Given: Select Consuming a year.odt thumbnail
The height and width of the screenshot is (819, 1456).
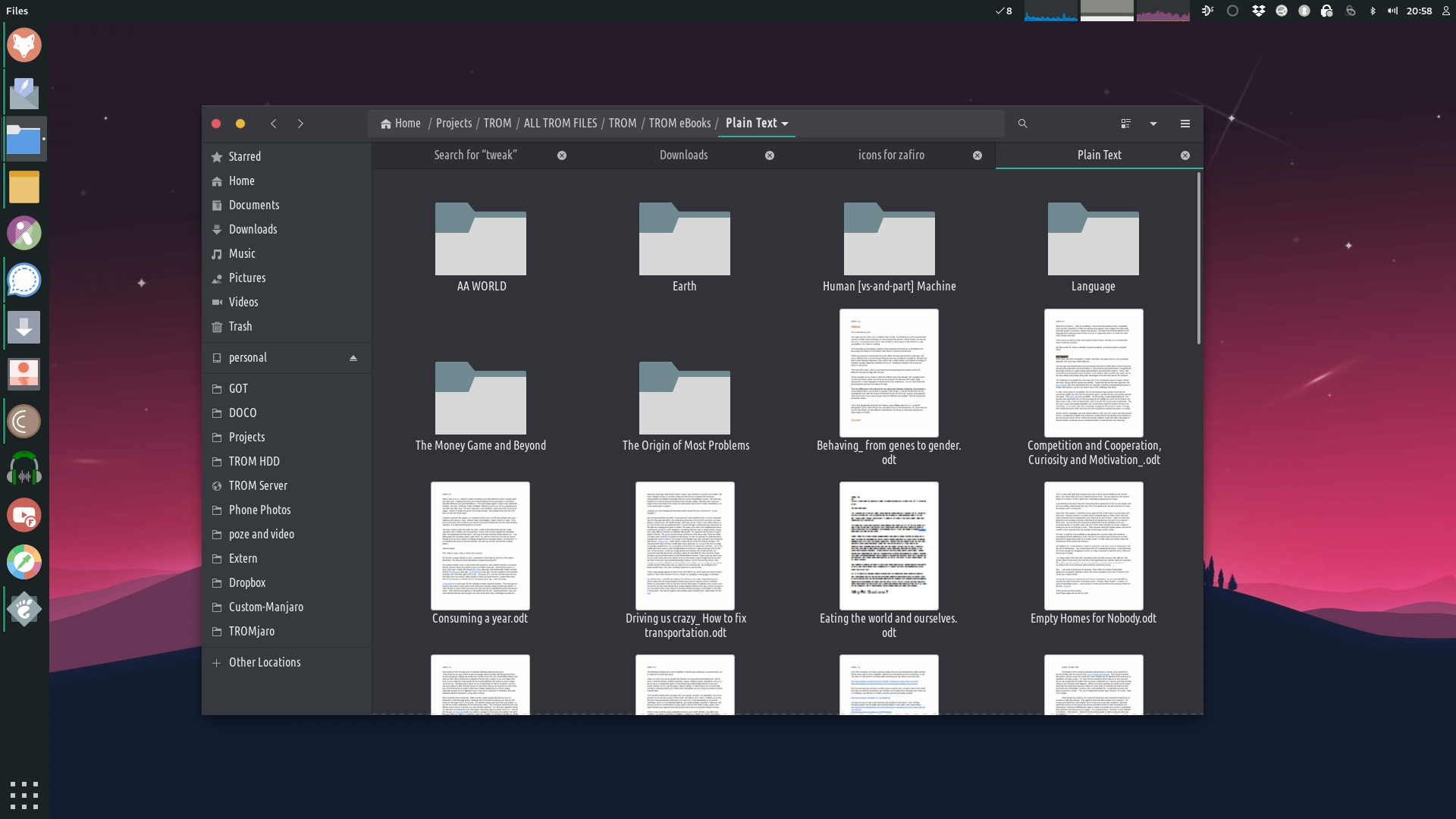Looking at the screenshot, I should (480, 545).
